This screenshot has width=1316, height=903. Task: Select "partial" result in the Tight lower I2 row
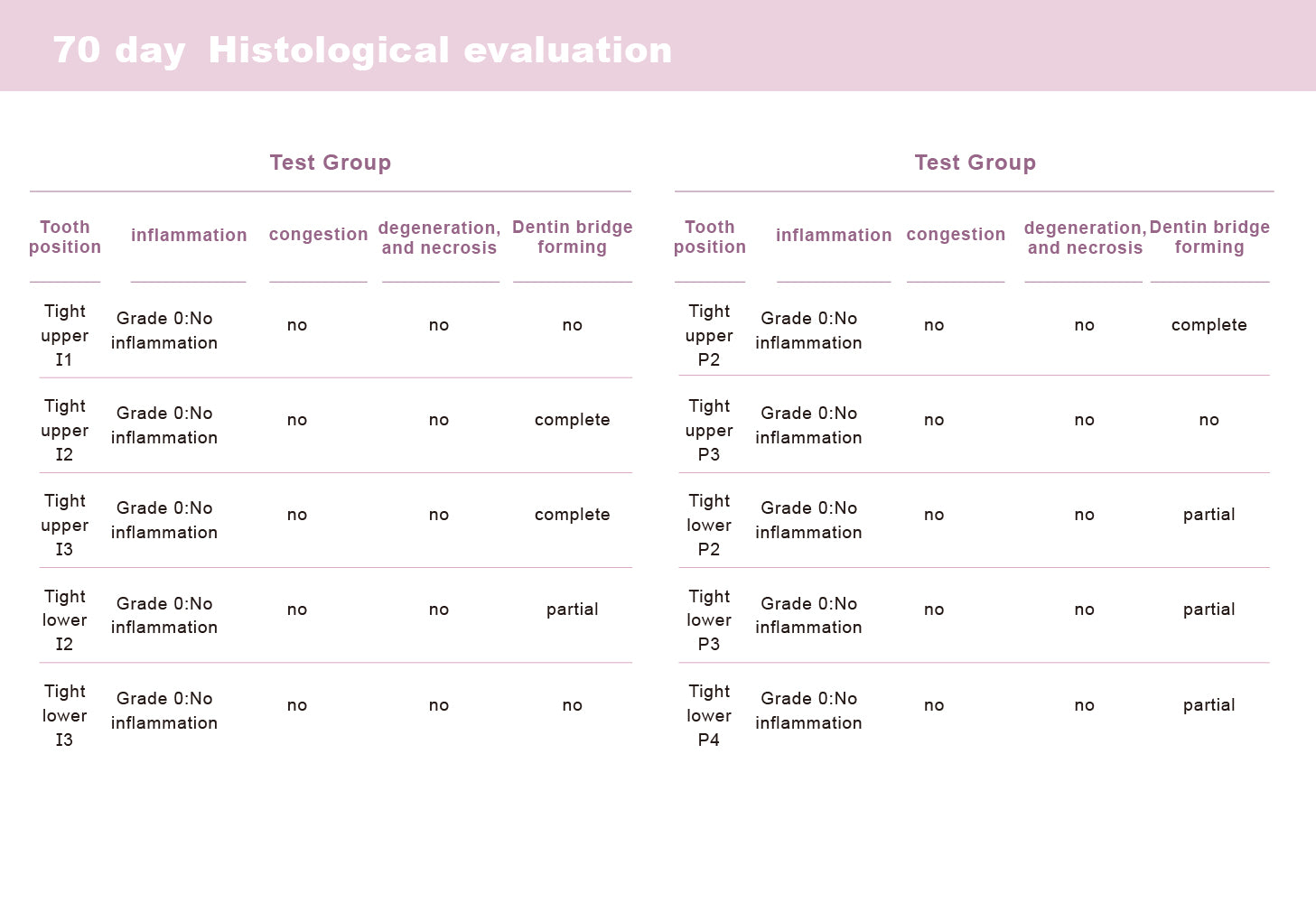(x=572, y=610)
